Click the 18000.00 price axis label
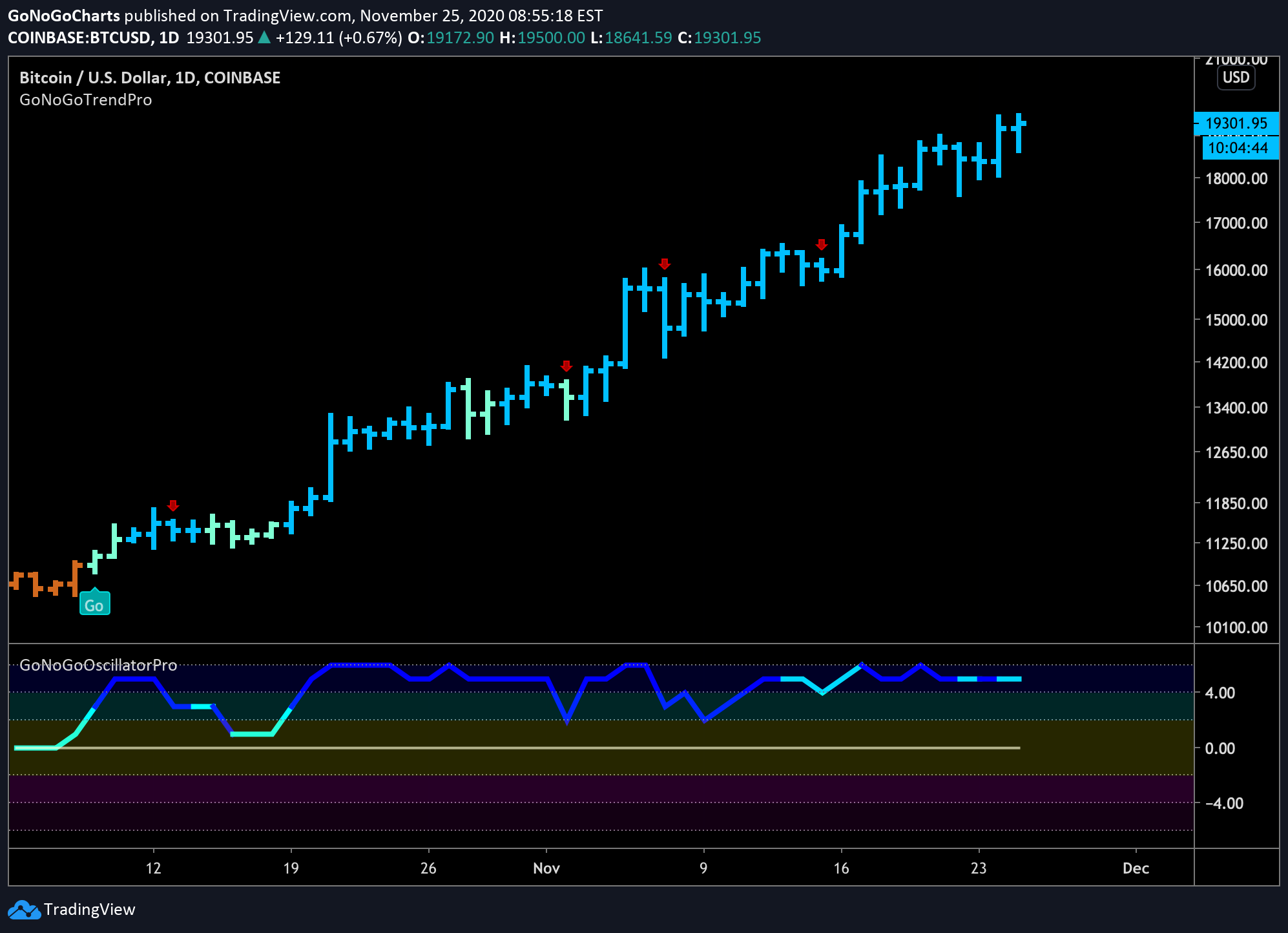The height and width of the screenshot is (933, 1288). point(1236,178)
